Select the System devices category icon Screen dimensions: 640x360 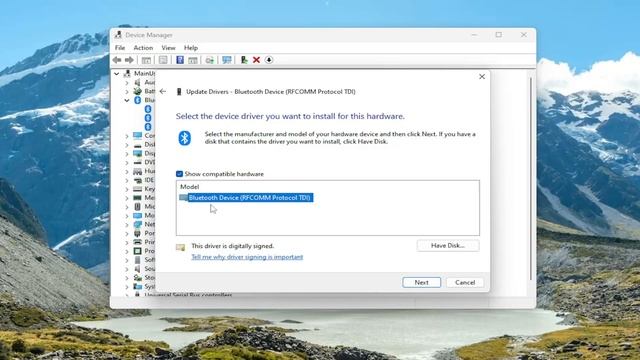(138, 287)
